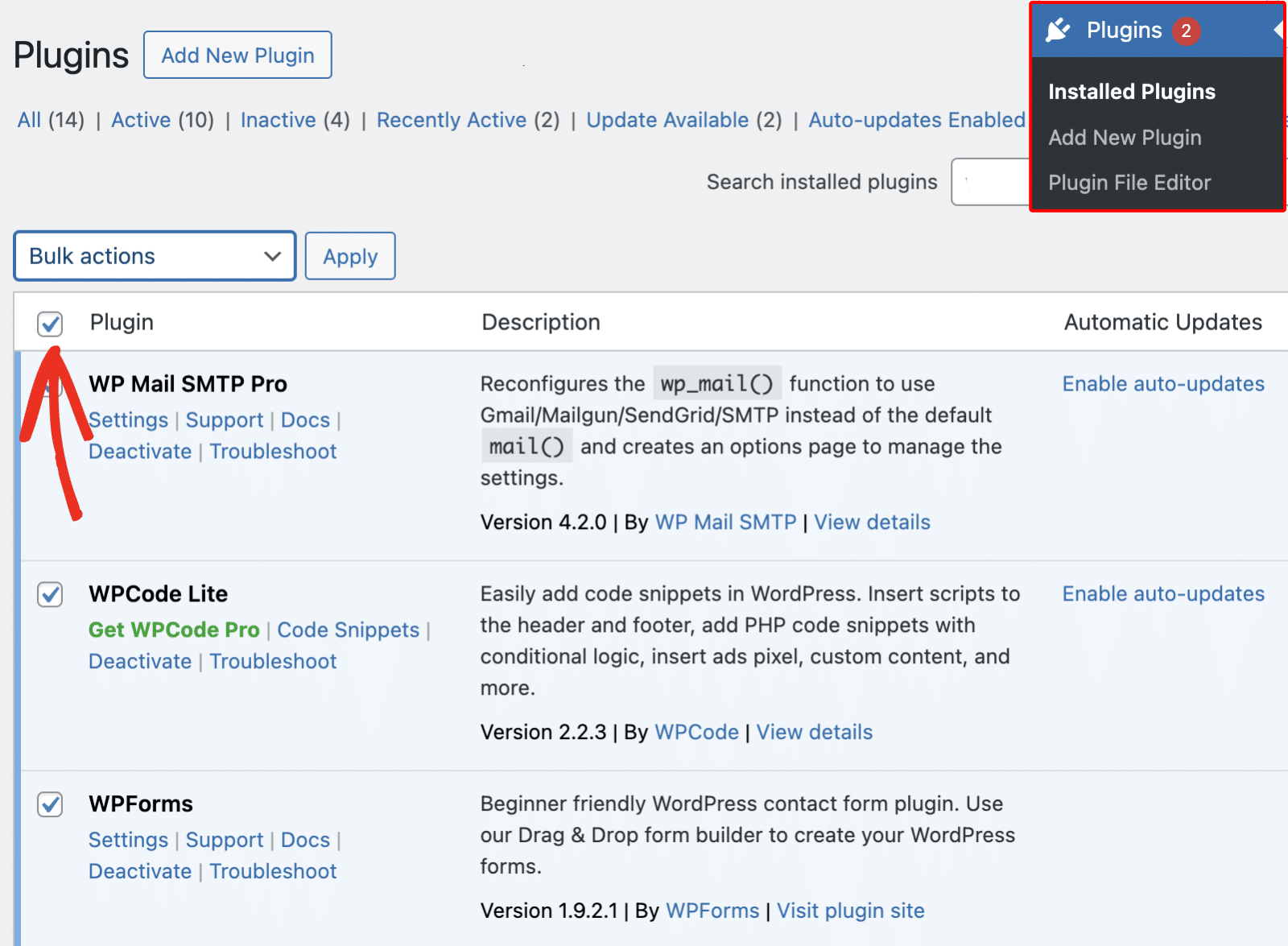1288x946 pixels.
Task: Click the Version 2.2.3 text
Action: click(x=543, y=733)
